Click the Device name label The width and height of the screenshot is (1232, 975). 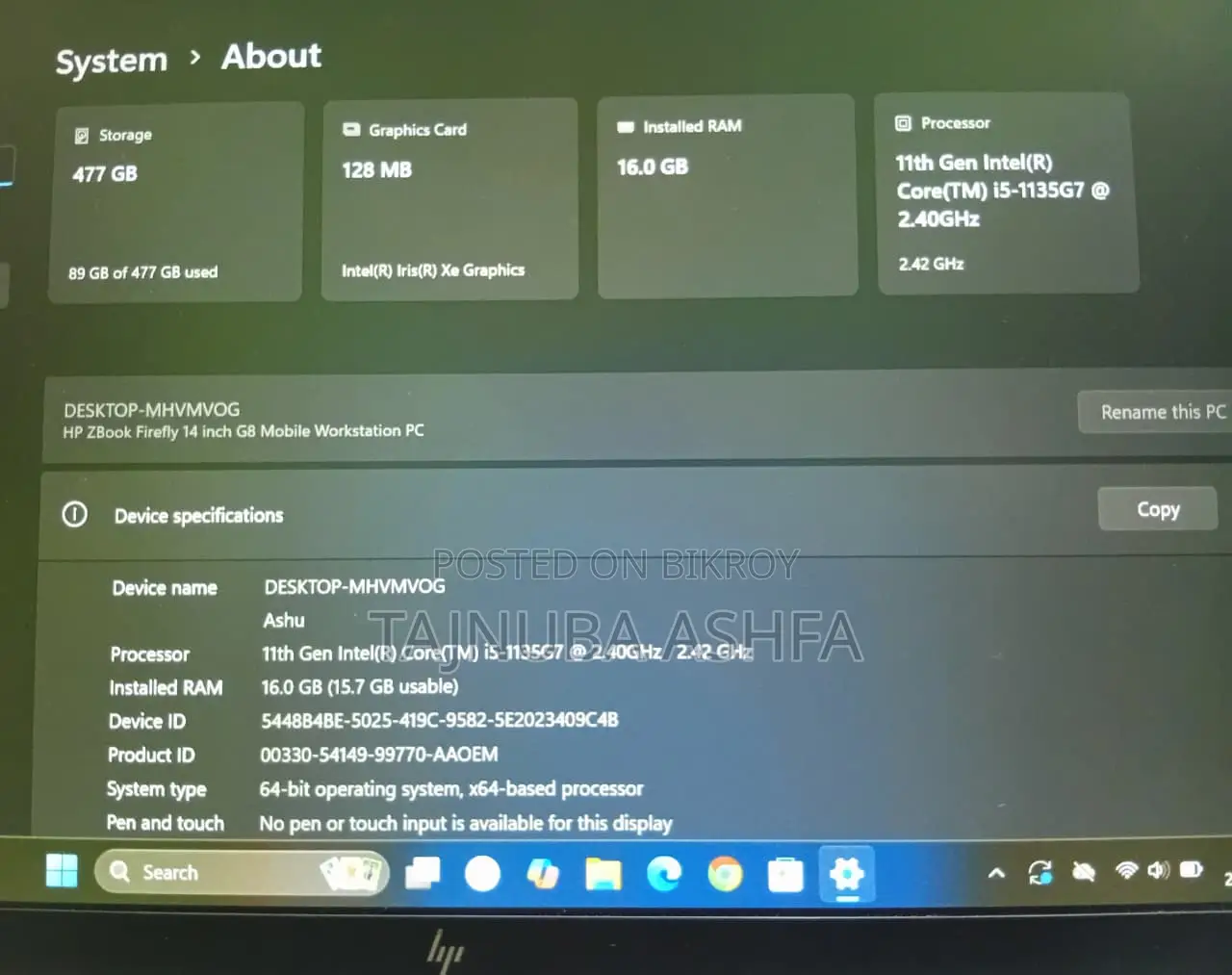click(x=165, y=588)
